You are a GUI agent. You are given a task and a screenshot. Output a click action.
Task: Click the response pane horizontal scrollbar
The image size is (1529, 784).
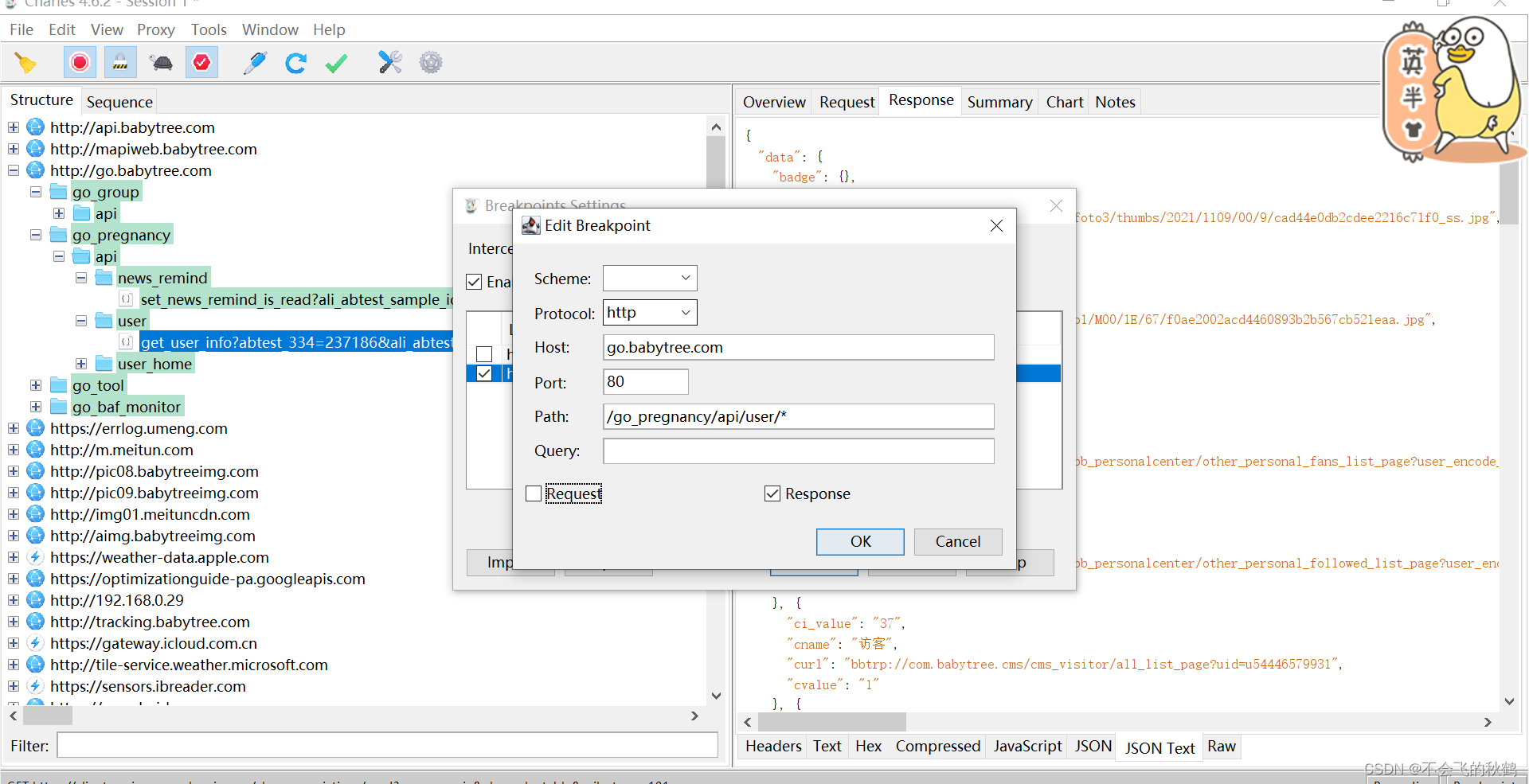click(x=831, y=722)
